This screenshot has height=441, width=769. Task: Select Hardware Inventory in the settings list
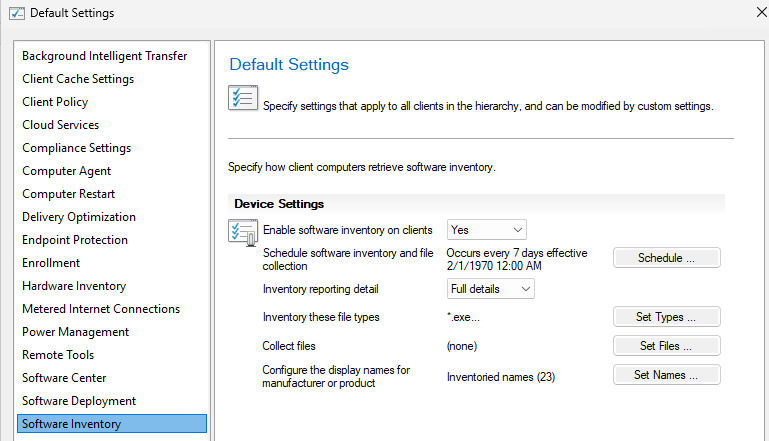[74, 286]
